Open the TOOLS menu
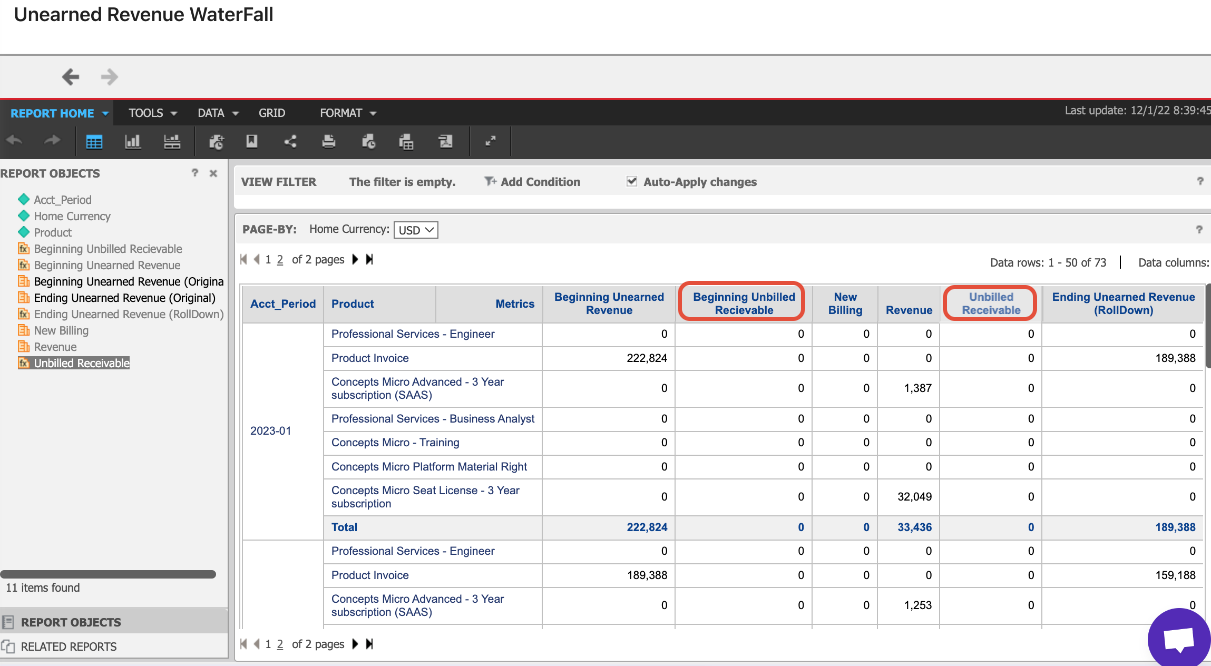 click(x=153, y=113)
